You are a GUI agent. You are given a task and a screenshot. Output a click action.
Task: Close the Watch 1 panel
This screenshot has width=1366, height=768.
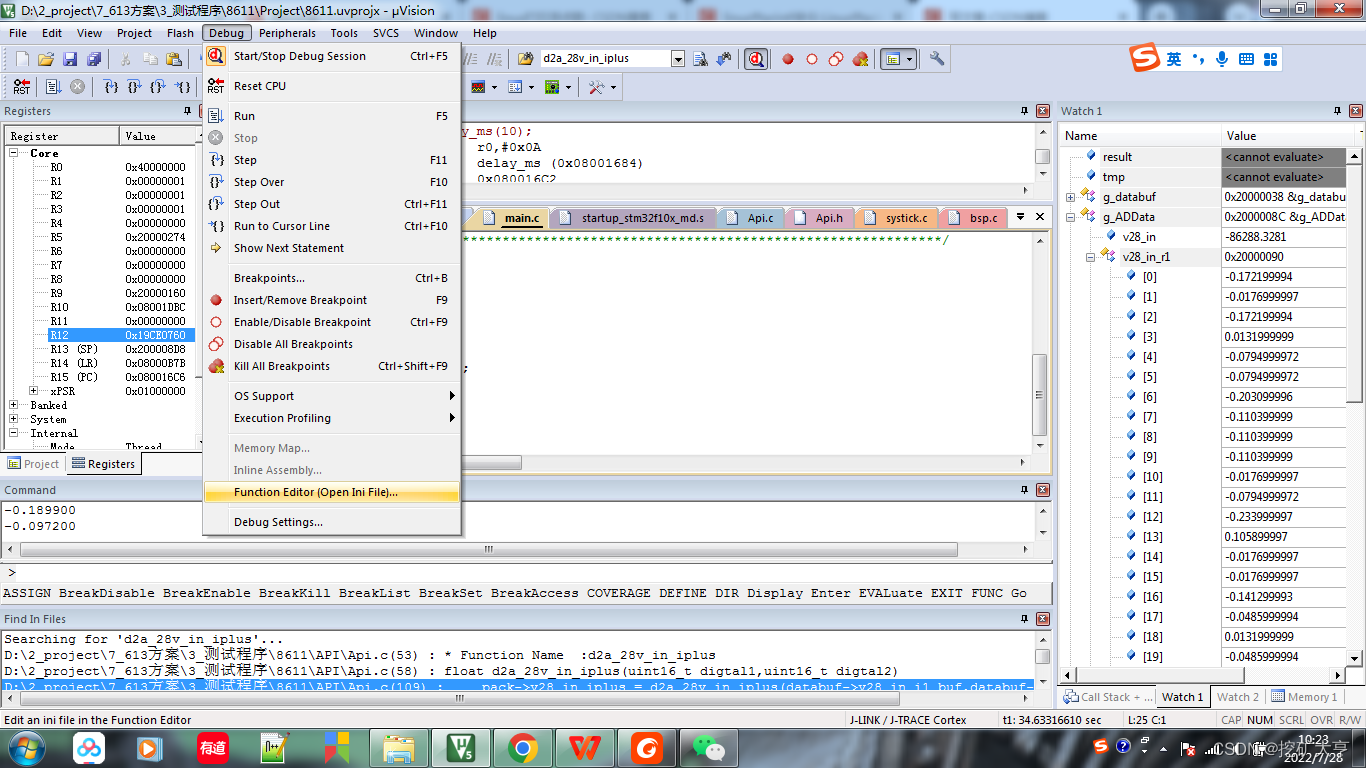click(x=1354, y=111)
